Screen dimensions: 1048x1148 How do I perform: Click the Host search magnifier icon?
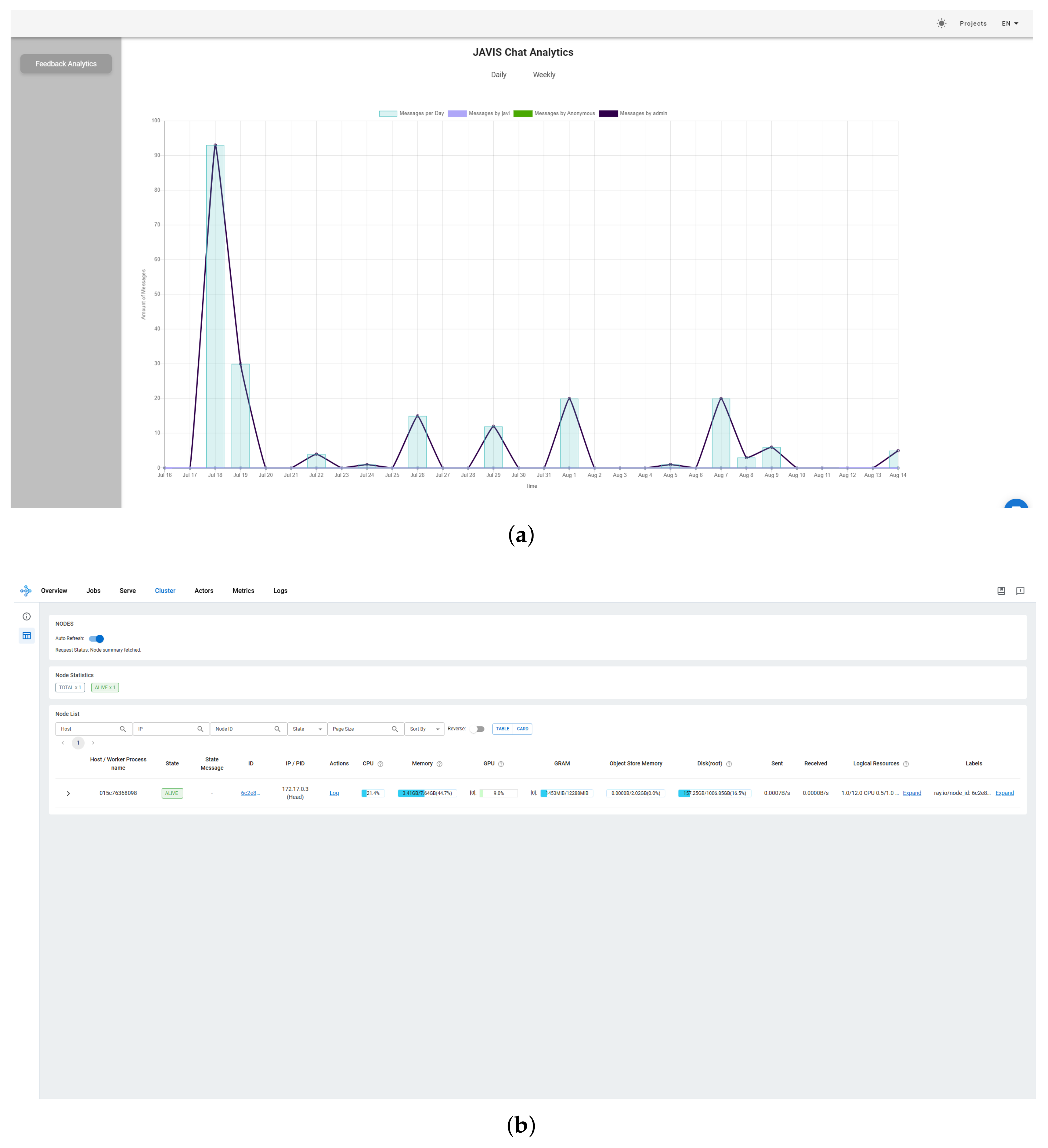coord(122,729)
